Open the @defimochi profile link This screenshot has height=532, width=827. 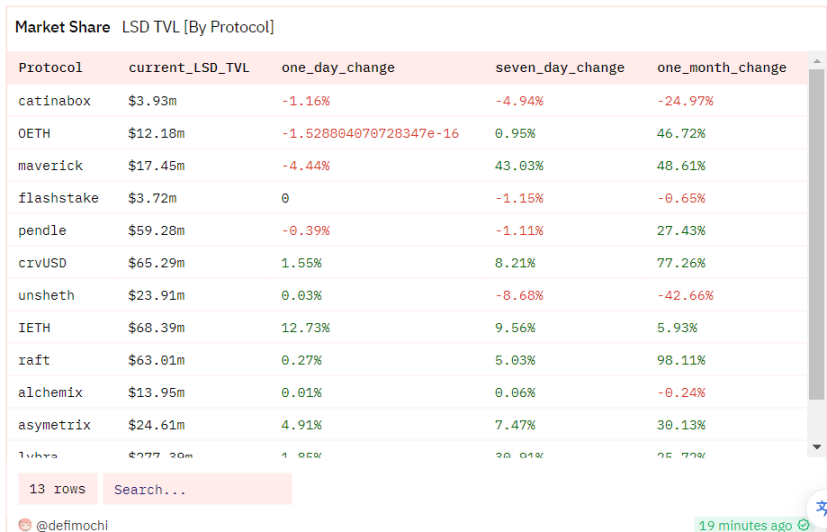click(72, 525)
